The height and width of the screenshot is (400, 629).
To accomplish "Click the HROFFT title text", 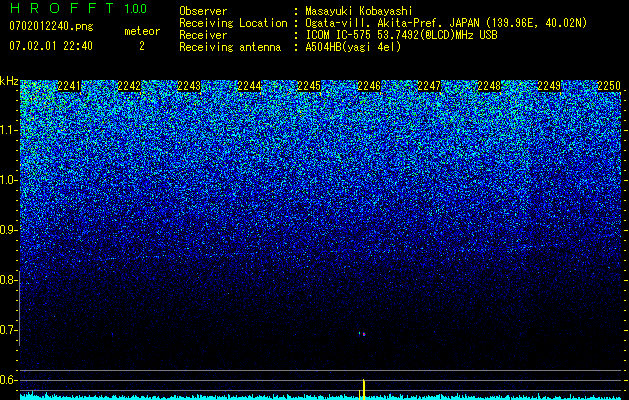I will [62, 8].
